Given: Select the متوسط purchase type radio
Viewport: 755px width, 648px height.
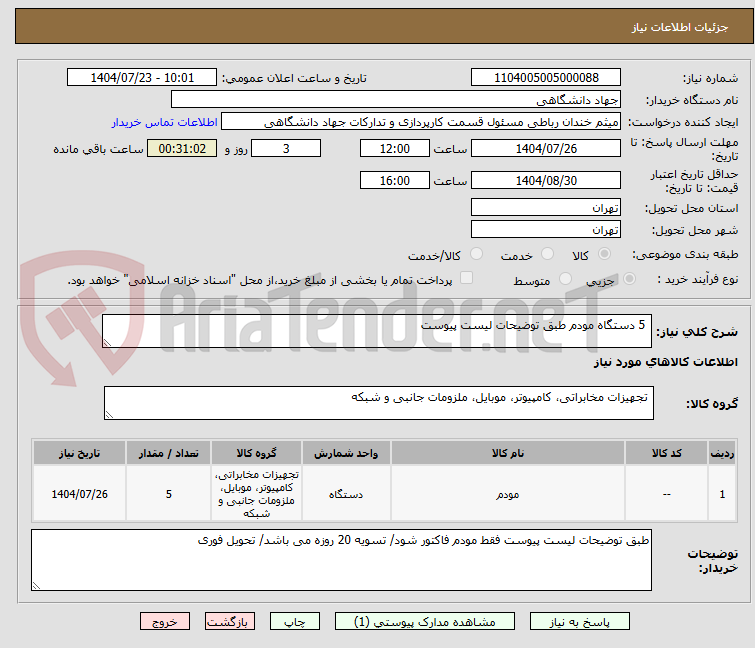Looking at the screenshot, I should [565, 279].
